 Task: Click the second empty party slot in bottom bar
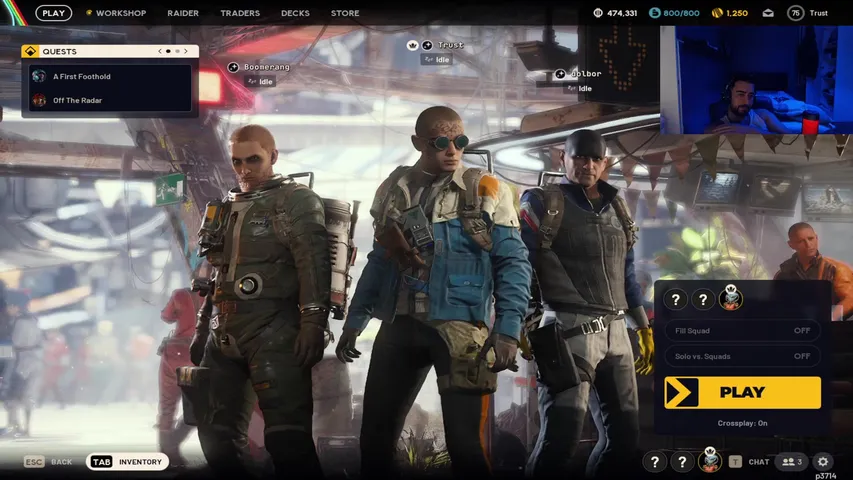pyautogui.click(x=682, y=462)
